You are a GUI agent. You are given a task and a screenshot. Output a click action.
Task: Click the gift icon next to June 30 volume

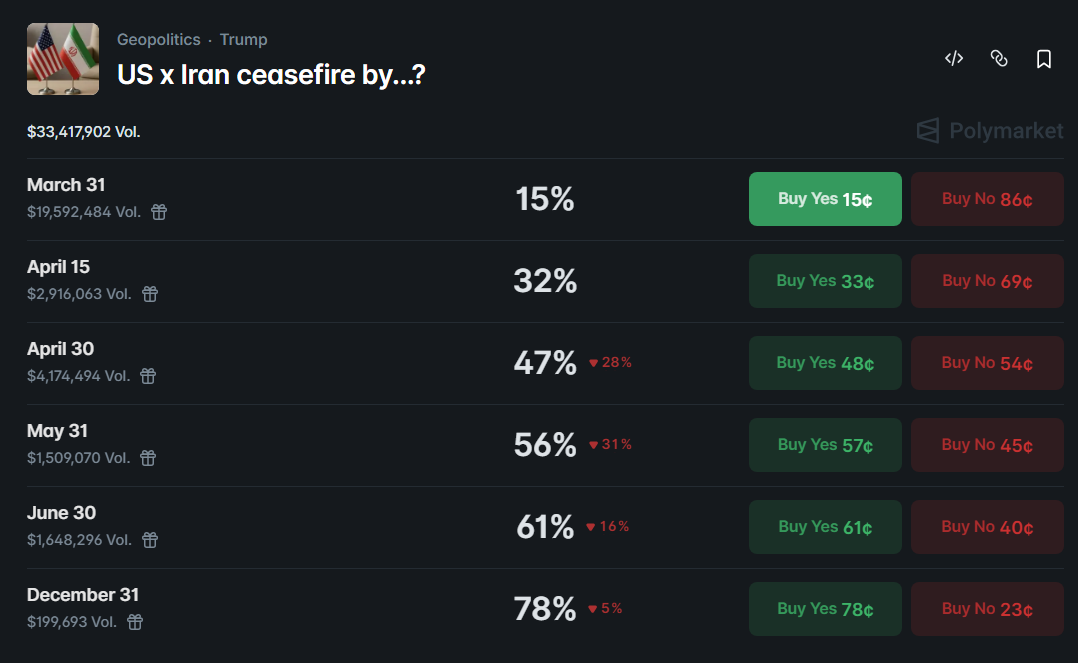click(x=149, y=539)
